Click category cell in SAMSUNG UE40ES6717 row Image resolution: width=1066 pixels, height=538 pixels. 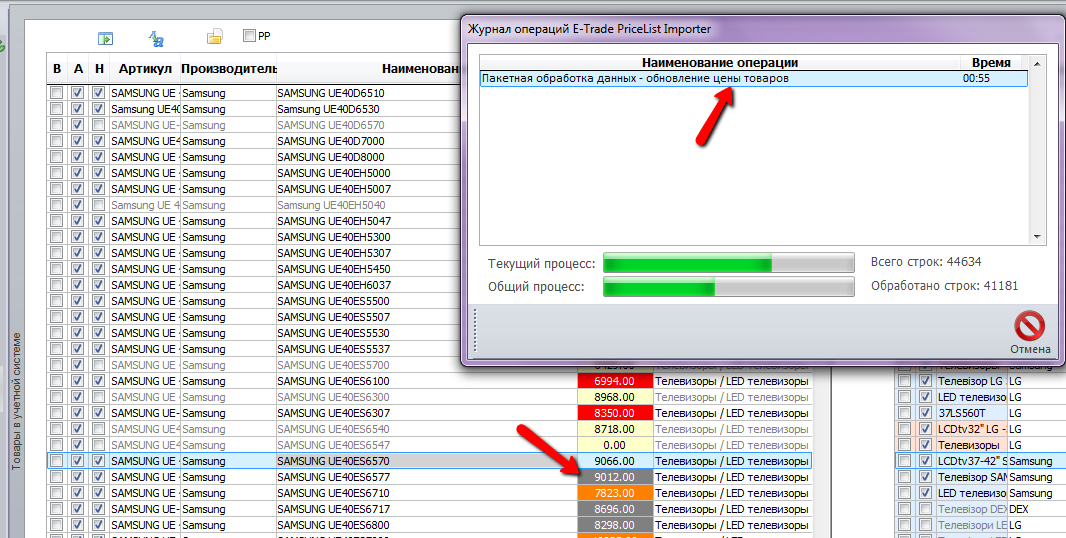click(732, 509)
